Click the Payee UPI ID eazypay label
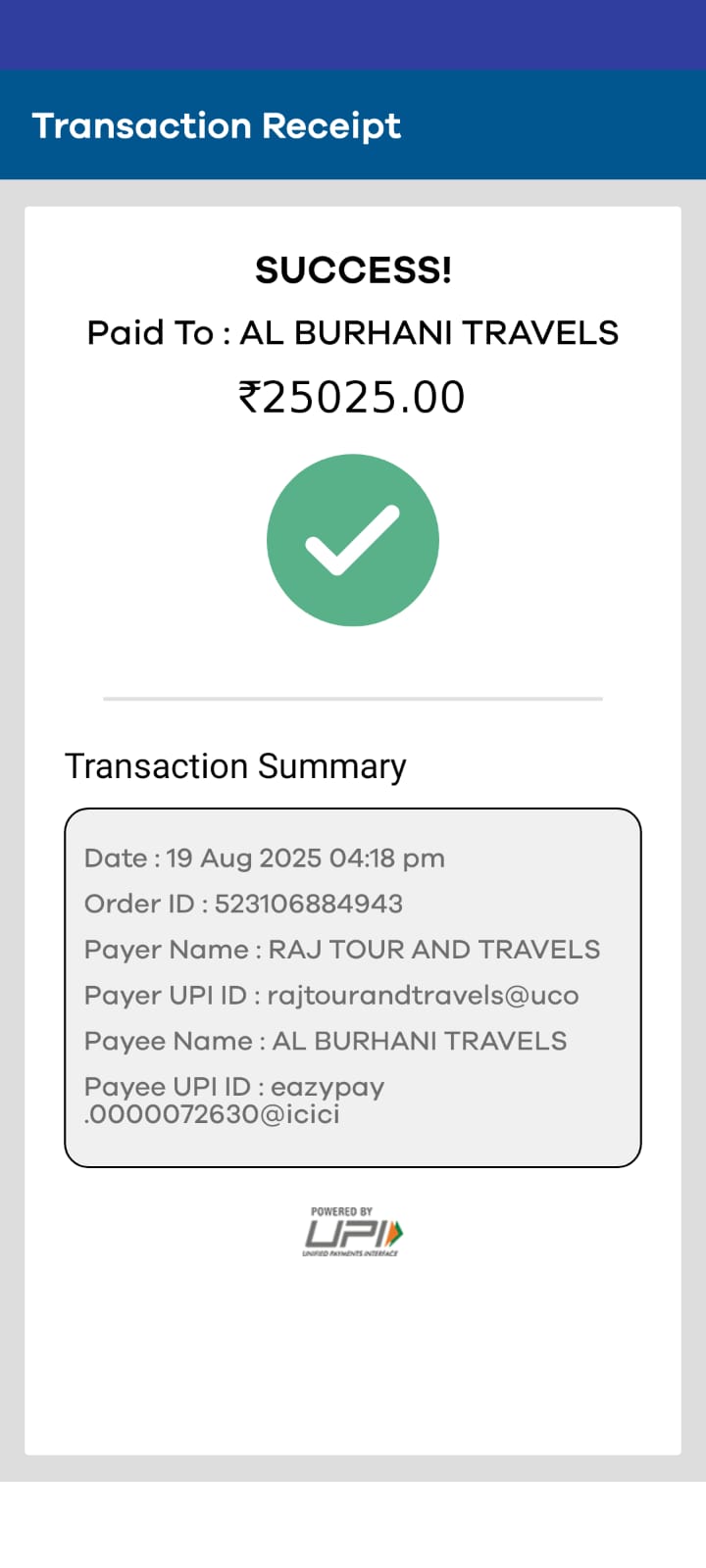706x1568 pixels. click(x=234, y=1087)
